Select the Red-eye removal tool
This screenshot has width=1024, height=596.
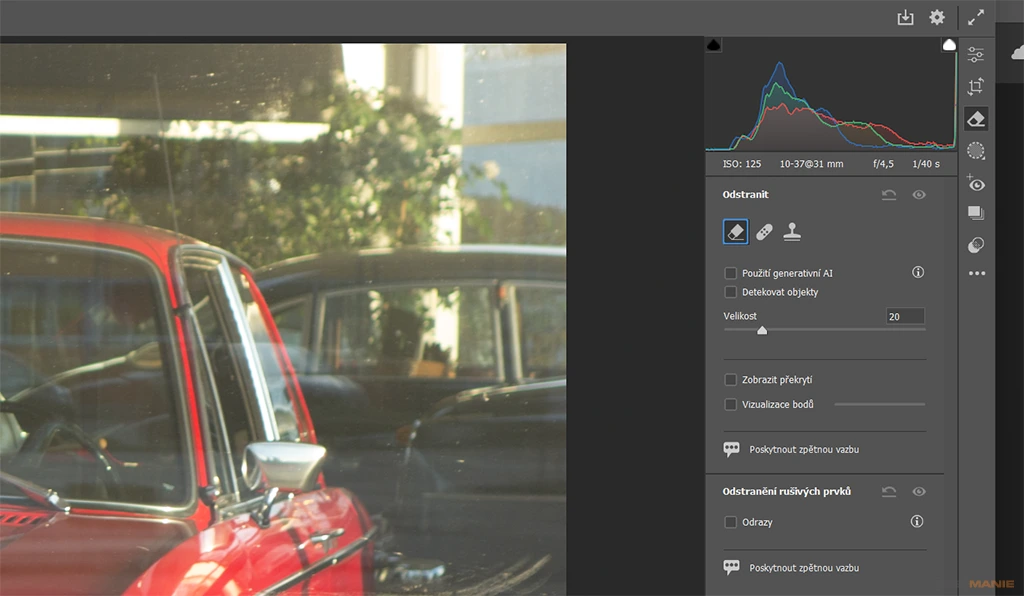(977, 184)
